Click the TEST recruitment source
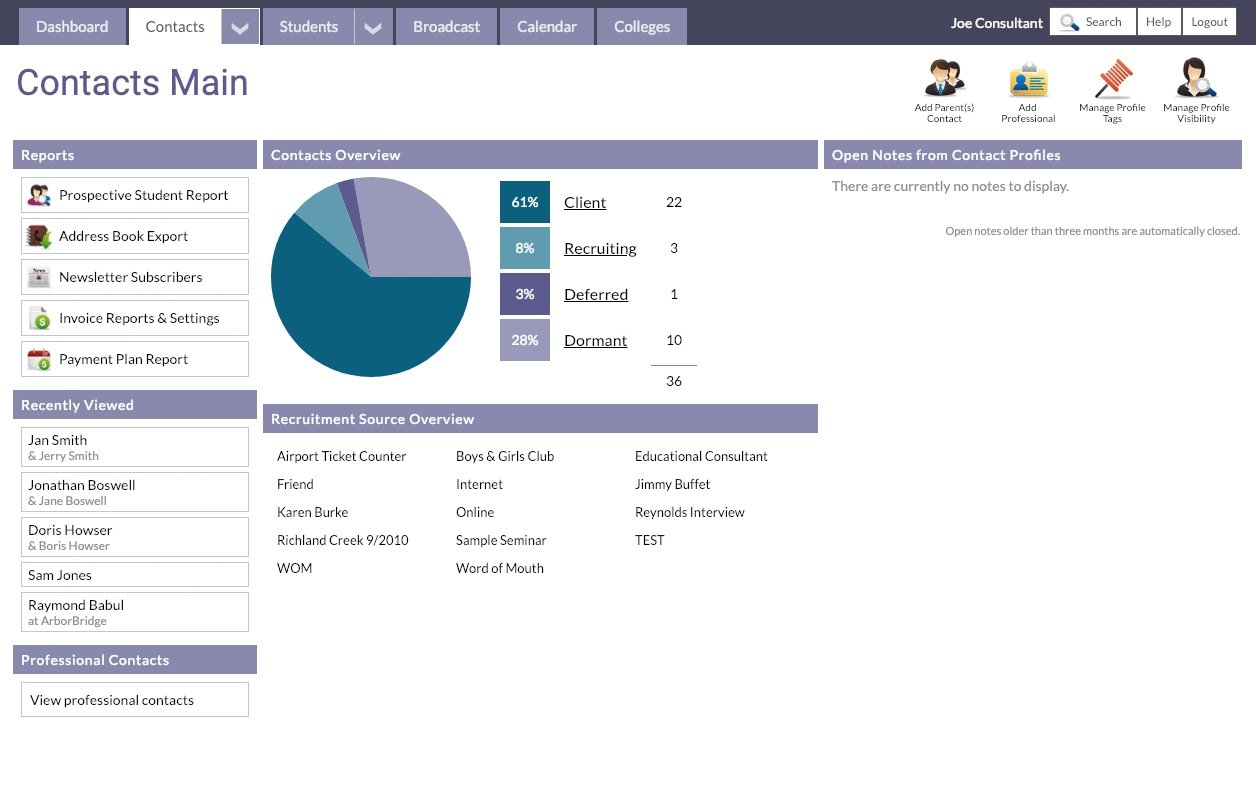Screen dimensions: 1256x786 click(x=650, y=540)
